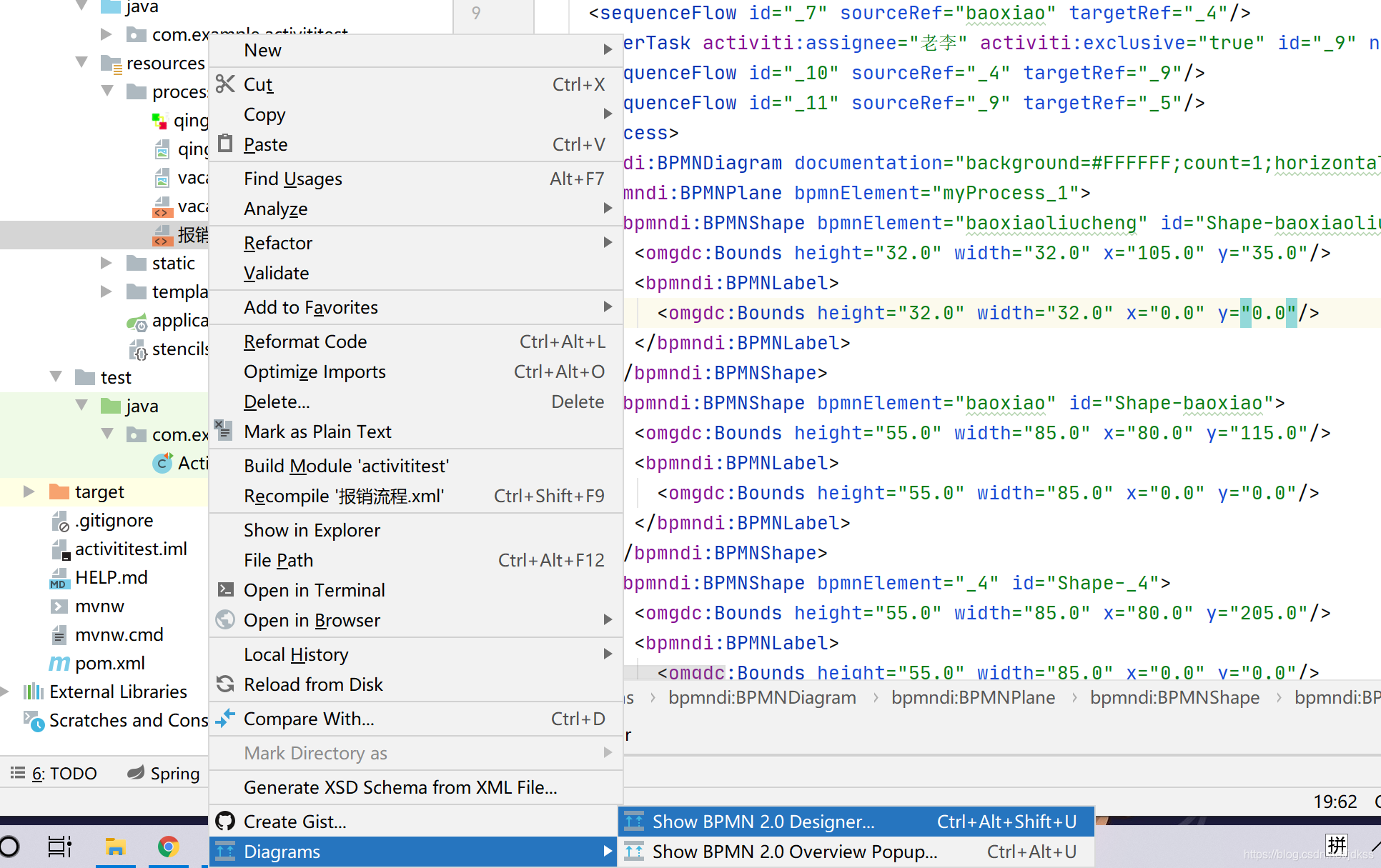Click the External Libraries icon

34,692
